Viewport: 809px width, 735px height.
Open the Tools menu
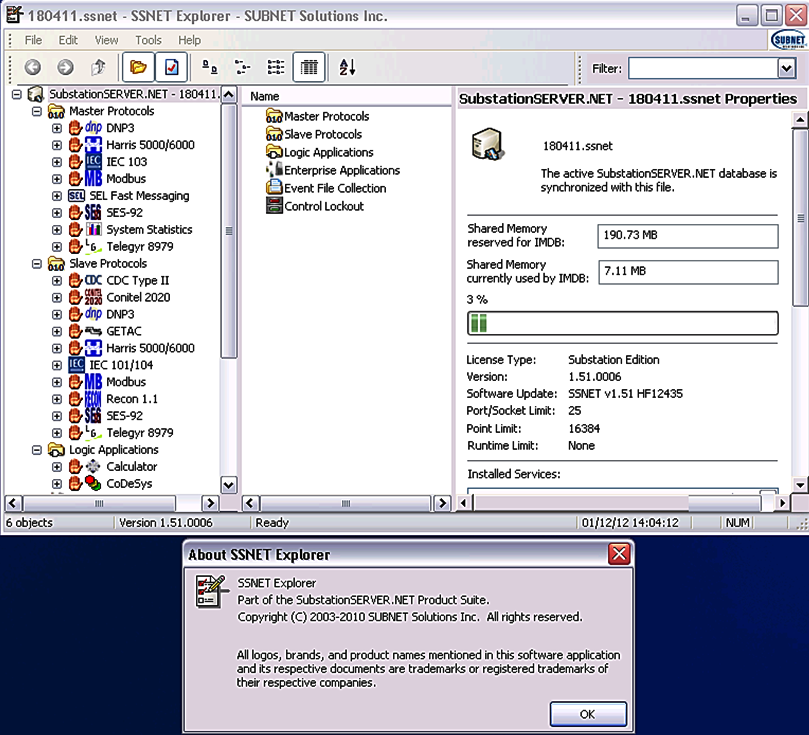pos(149,40)
